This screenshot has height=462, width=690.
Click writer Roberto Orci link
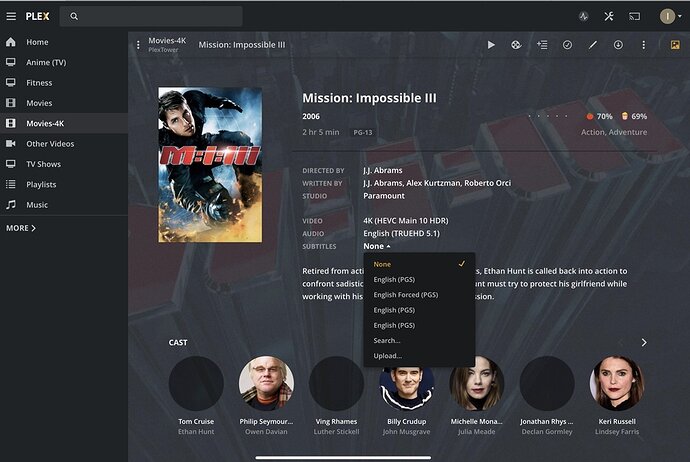(488, 183)
